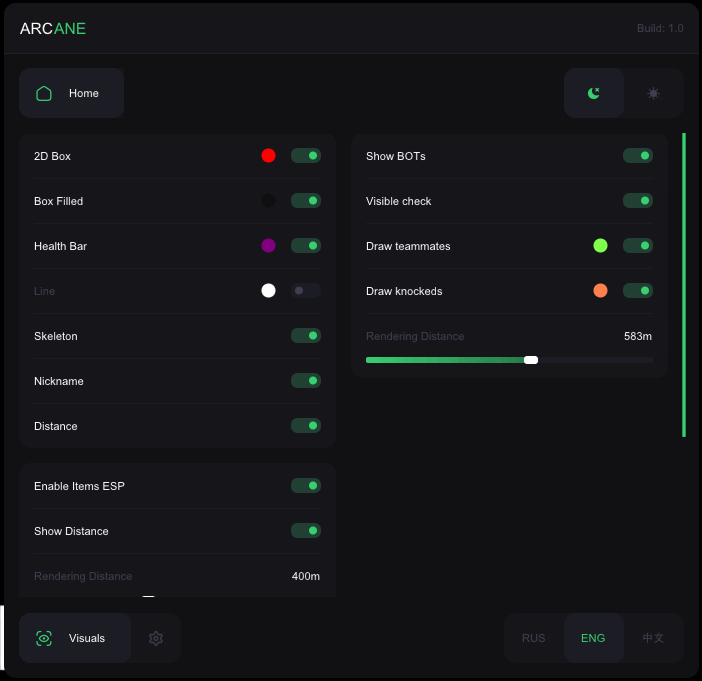Viewport: 702px width, 681px height.
Task: Toggle Enable Items ESP switch
Action: (306, 486)
